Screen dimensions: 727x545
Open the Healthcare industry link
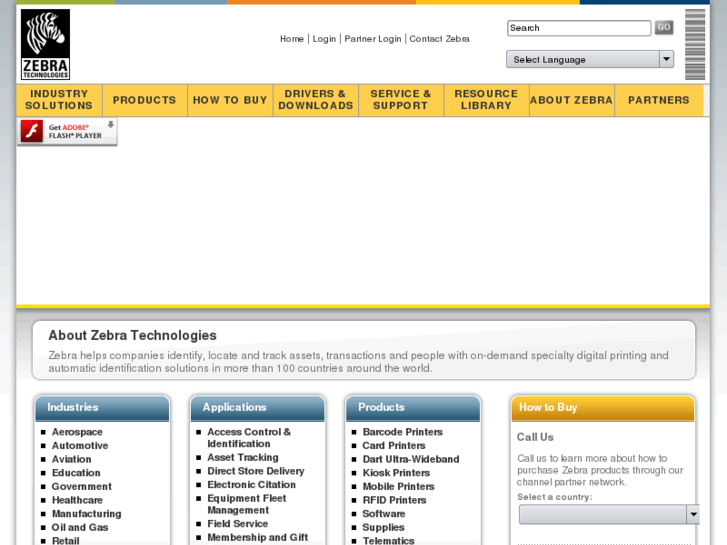click(77, 500)
